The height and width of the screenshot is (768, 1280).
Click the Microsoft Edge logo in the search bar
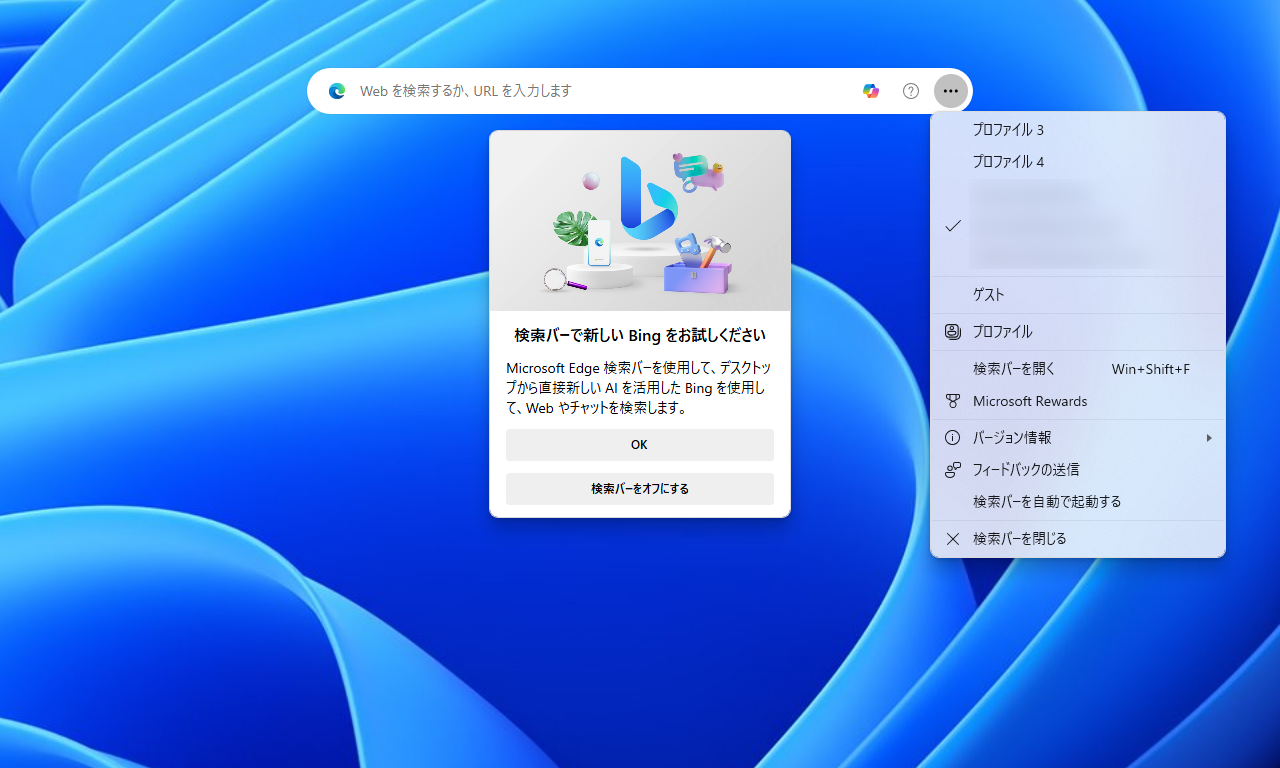click(x=337, y=91)
